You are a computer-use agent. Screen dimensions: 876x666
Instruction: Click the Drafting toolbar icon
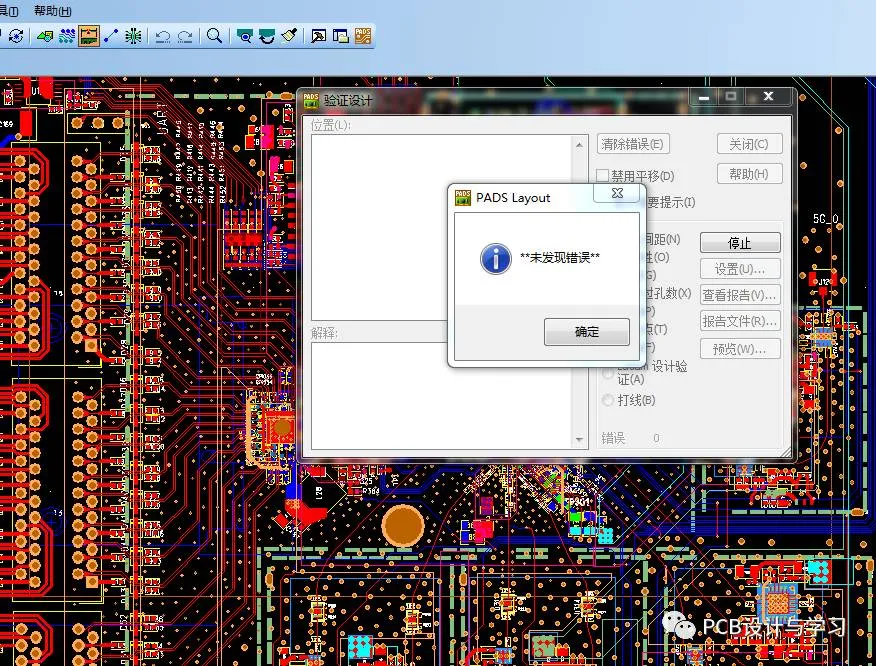[x=44, y=36]
